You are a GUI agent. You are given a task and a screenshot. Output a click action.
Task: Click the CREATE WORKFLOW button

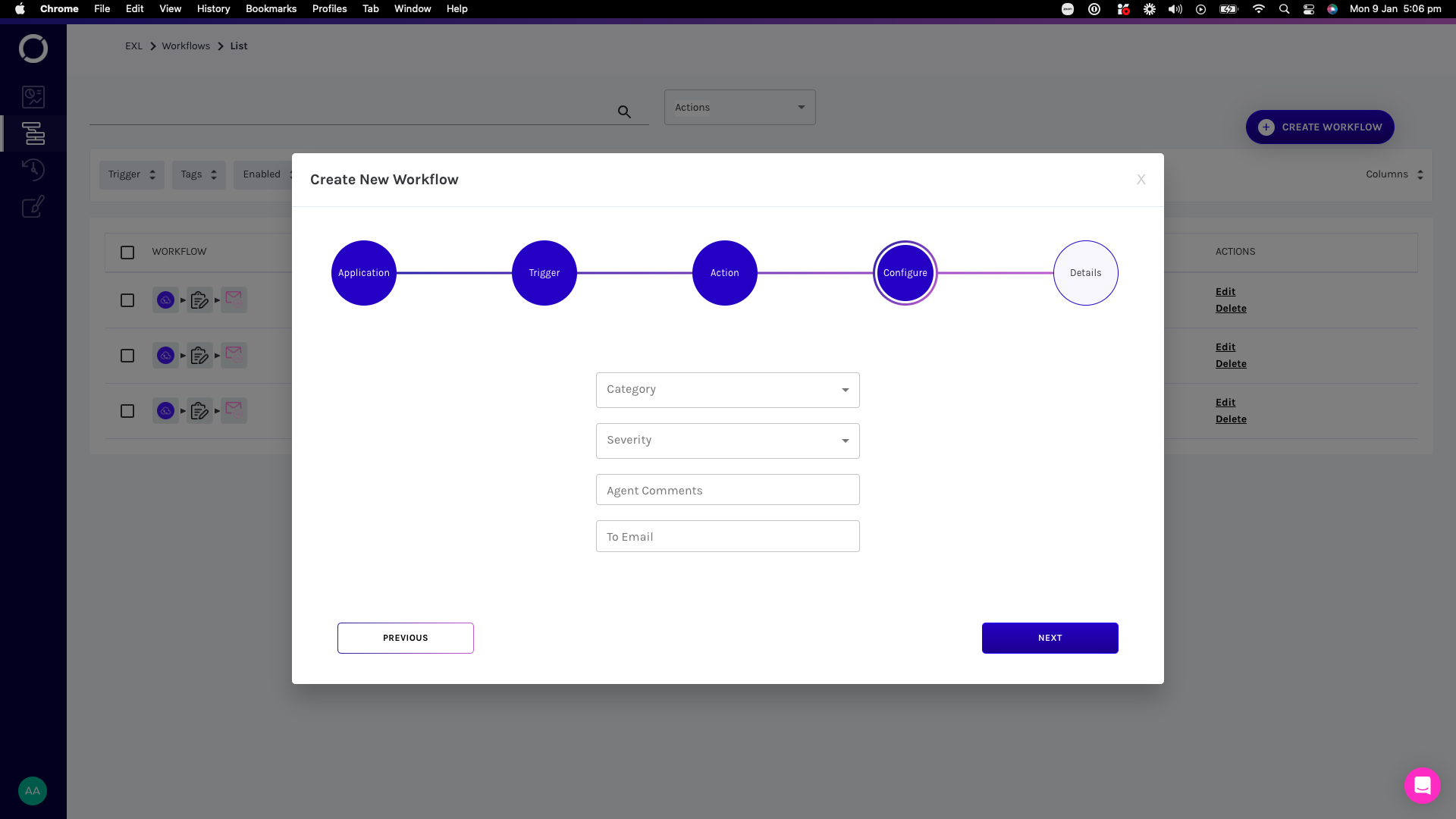1320,127
